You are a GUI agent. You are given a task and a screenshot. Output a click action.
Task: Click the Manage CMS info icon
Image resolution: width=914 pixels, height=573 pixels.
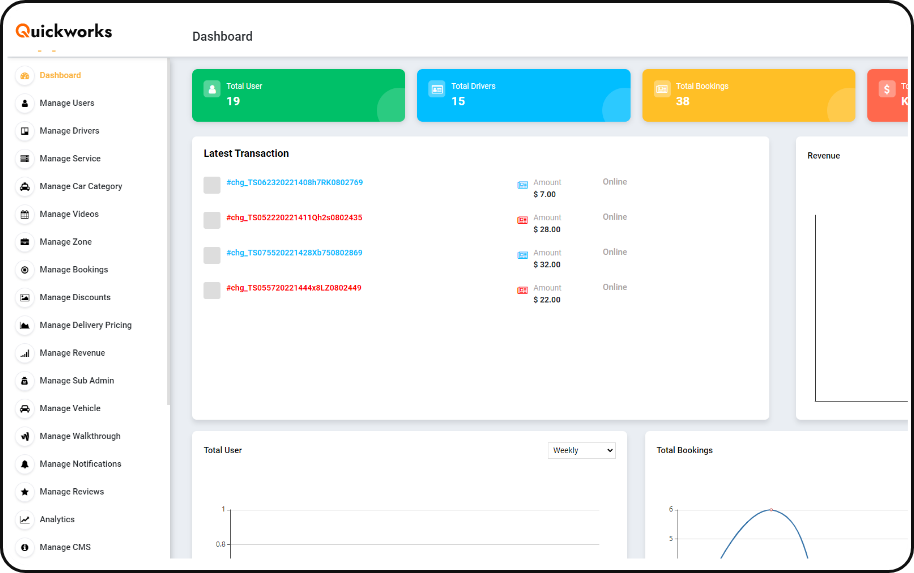[24, 547]
